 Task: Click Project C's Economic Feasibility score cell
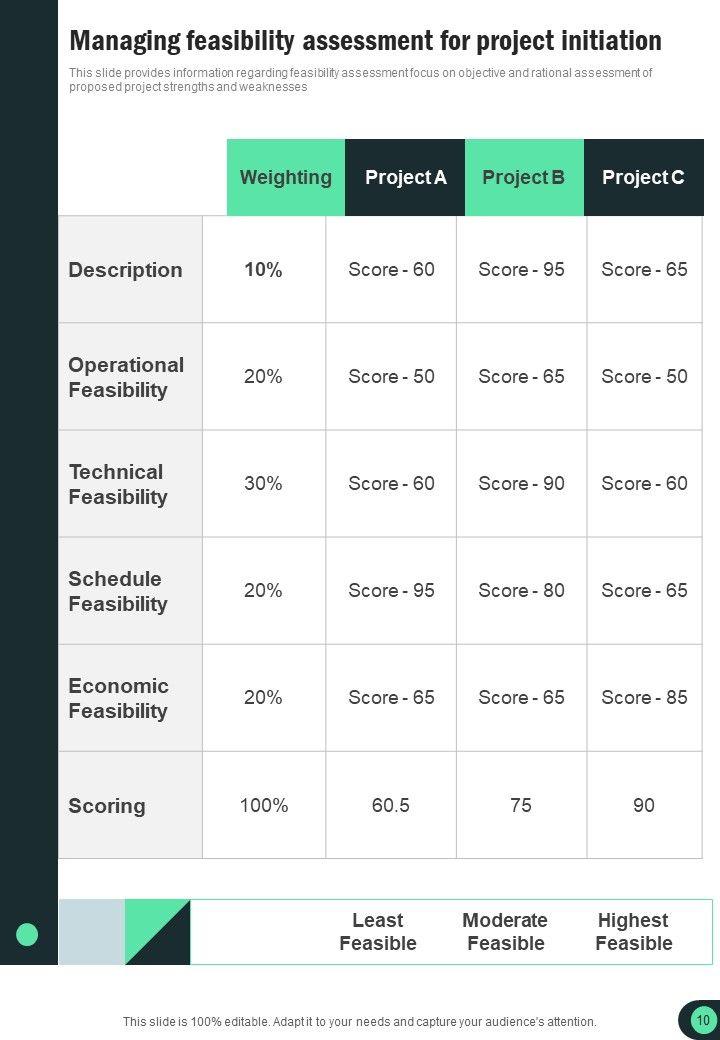[x=644, y=698]
